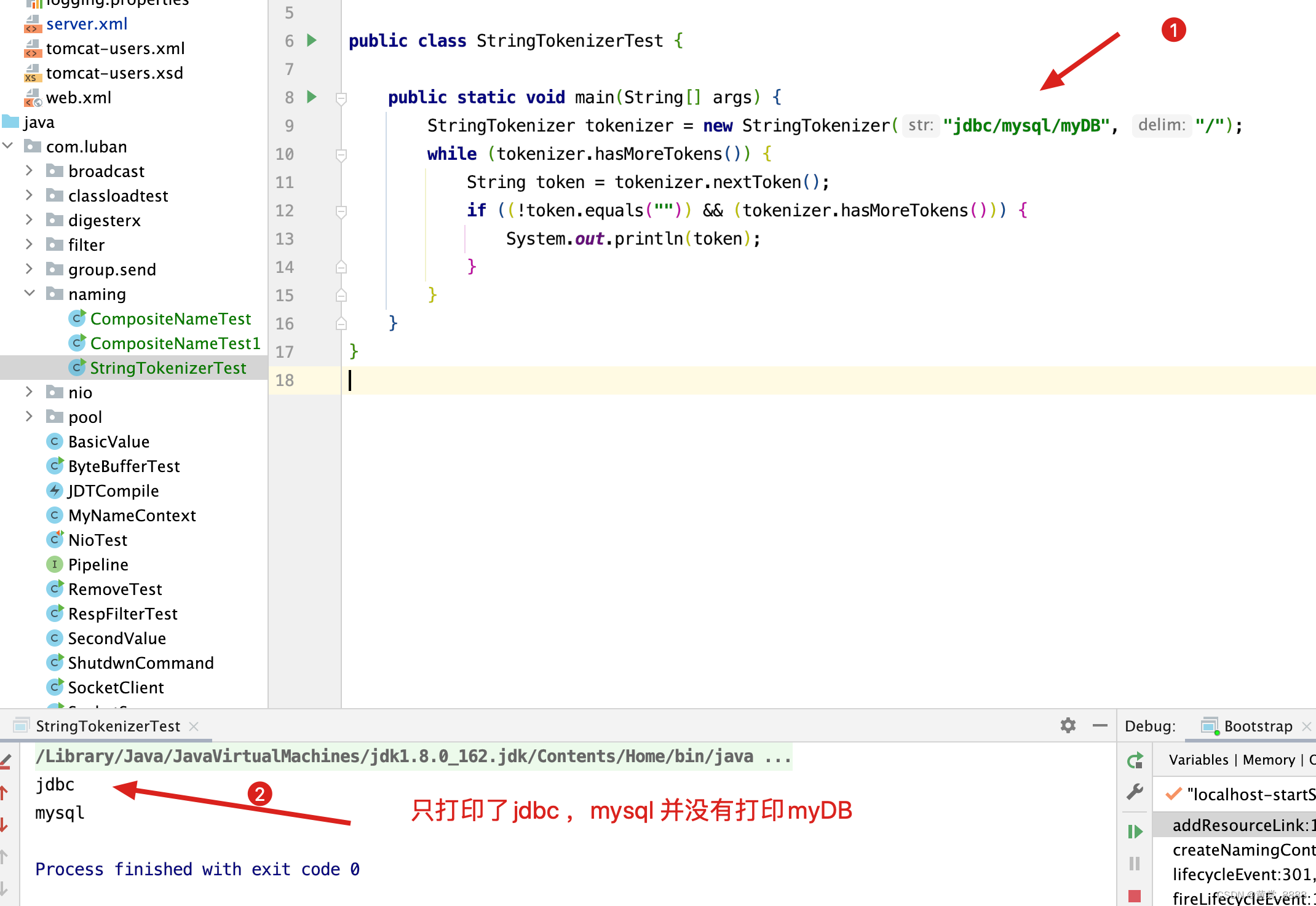The image size is (1316, 906).
Task: Expand the filter package
Action: pyautogui.click(x=29, y=244)
